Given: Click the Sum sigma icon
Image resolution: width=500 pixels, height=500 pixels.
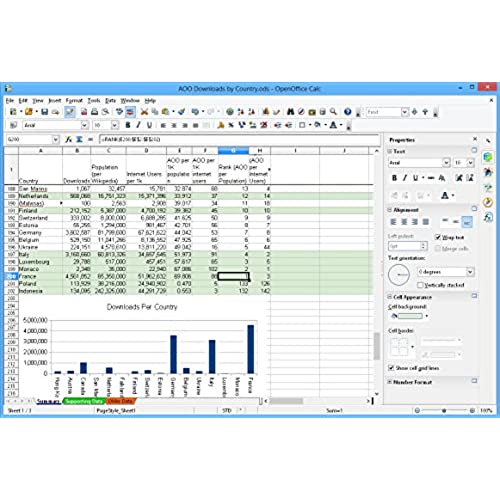Looking at the screenshot, I should click(x=79, y=139).
